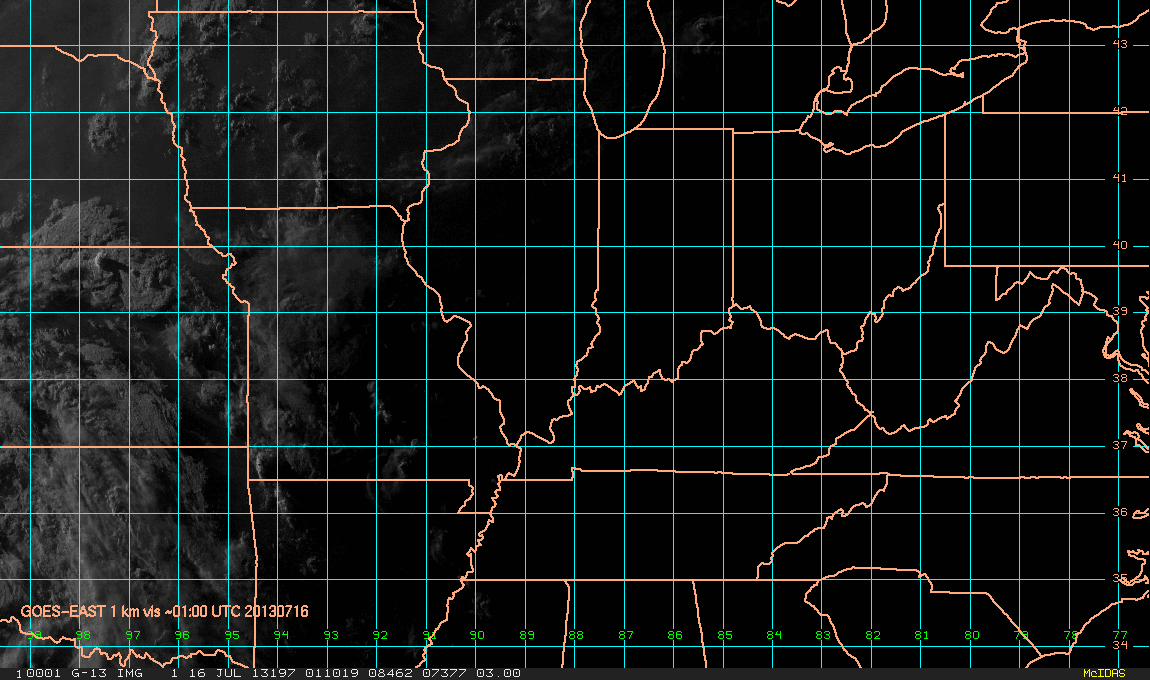This screenshot has width=1150, height=680.
Task: Click the longitude label 80
Action: pyautogui.click(x=972, y=635)
